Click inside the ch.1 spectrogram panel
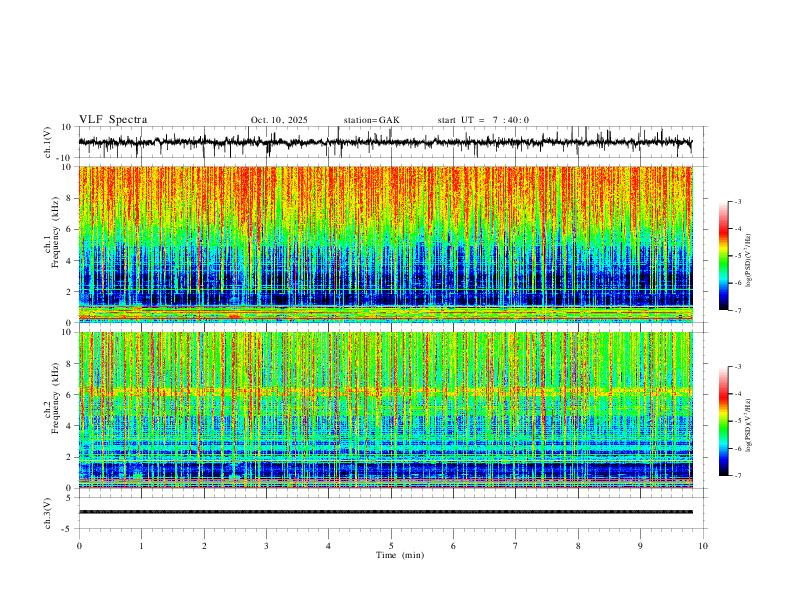Image resolution: width=792 pixels, height=612 pixels. pos(385,244)
